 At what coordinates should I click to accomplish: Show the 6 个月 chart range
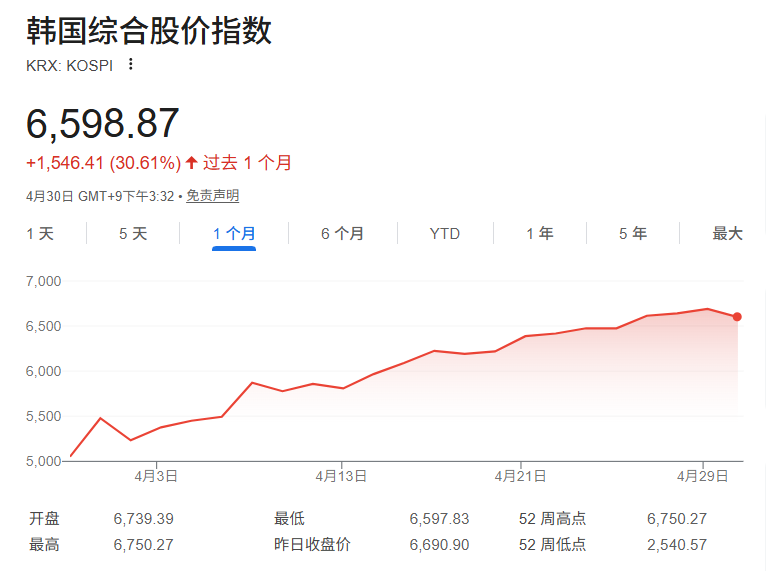(x=342, y=233)
